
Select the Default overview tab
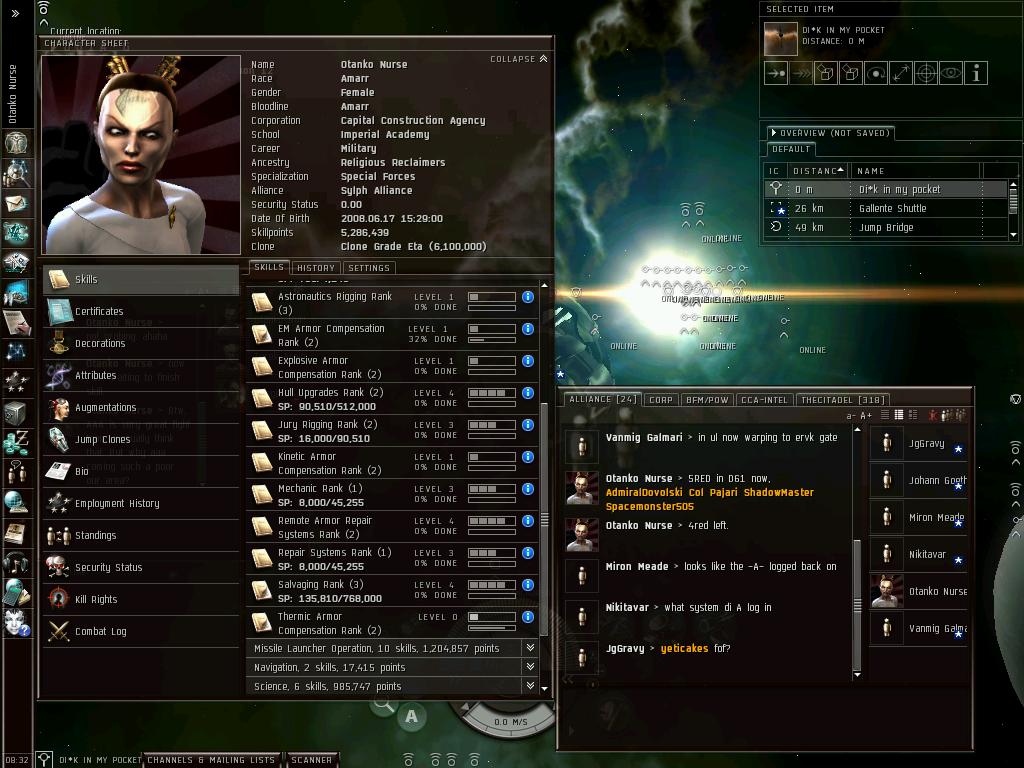click(x=791, y=149)
